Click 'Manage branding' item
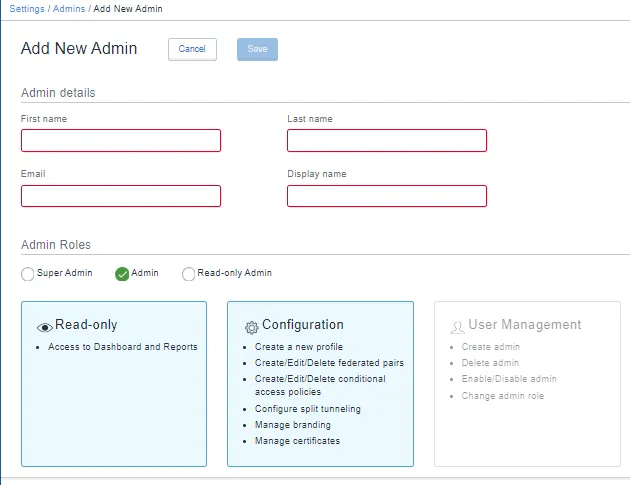This screenshot has width=630, height=485. [x=292, y=425]
